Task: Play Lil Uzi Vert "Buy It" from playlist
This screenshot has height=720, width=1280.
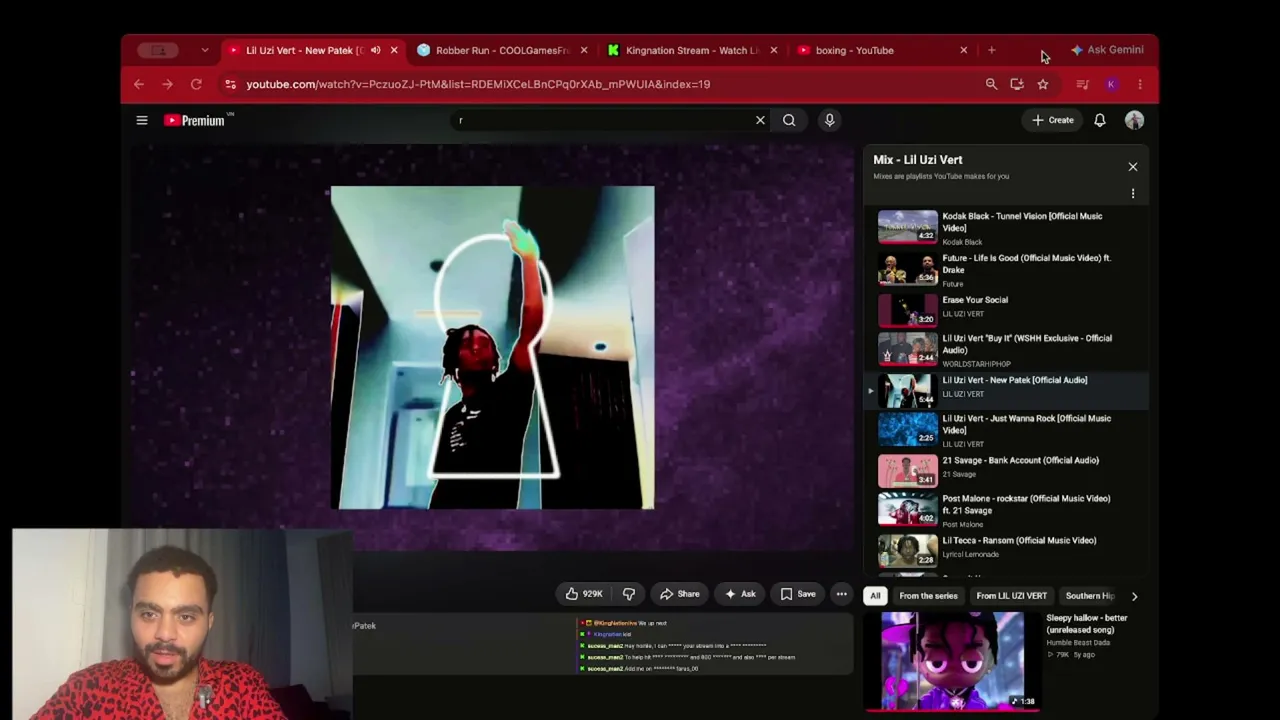Action: point(1006,349)
